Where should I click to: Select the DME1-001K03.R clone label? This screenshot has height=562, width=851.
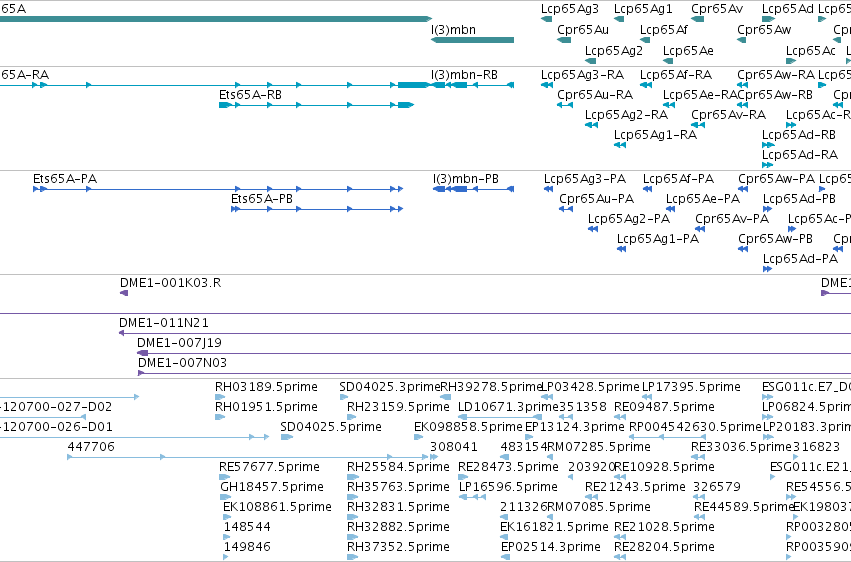(x=170, y=283)
